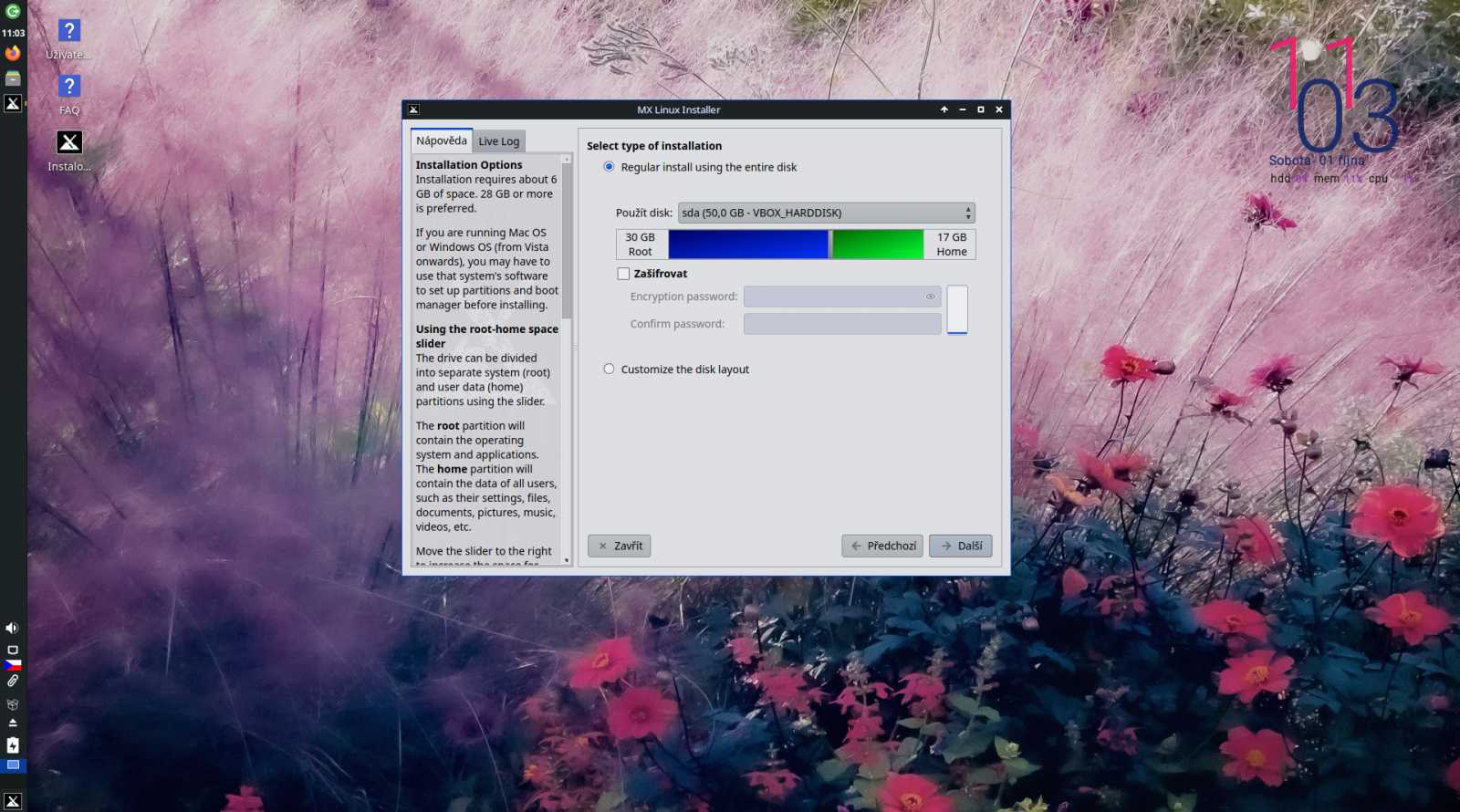Open the Uživate... desktop help icon

pos(69,38)
